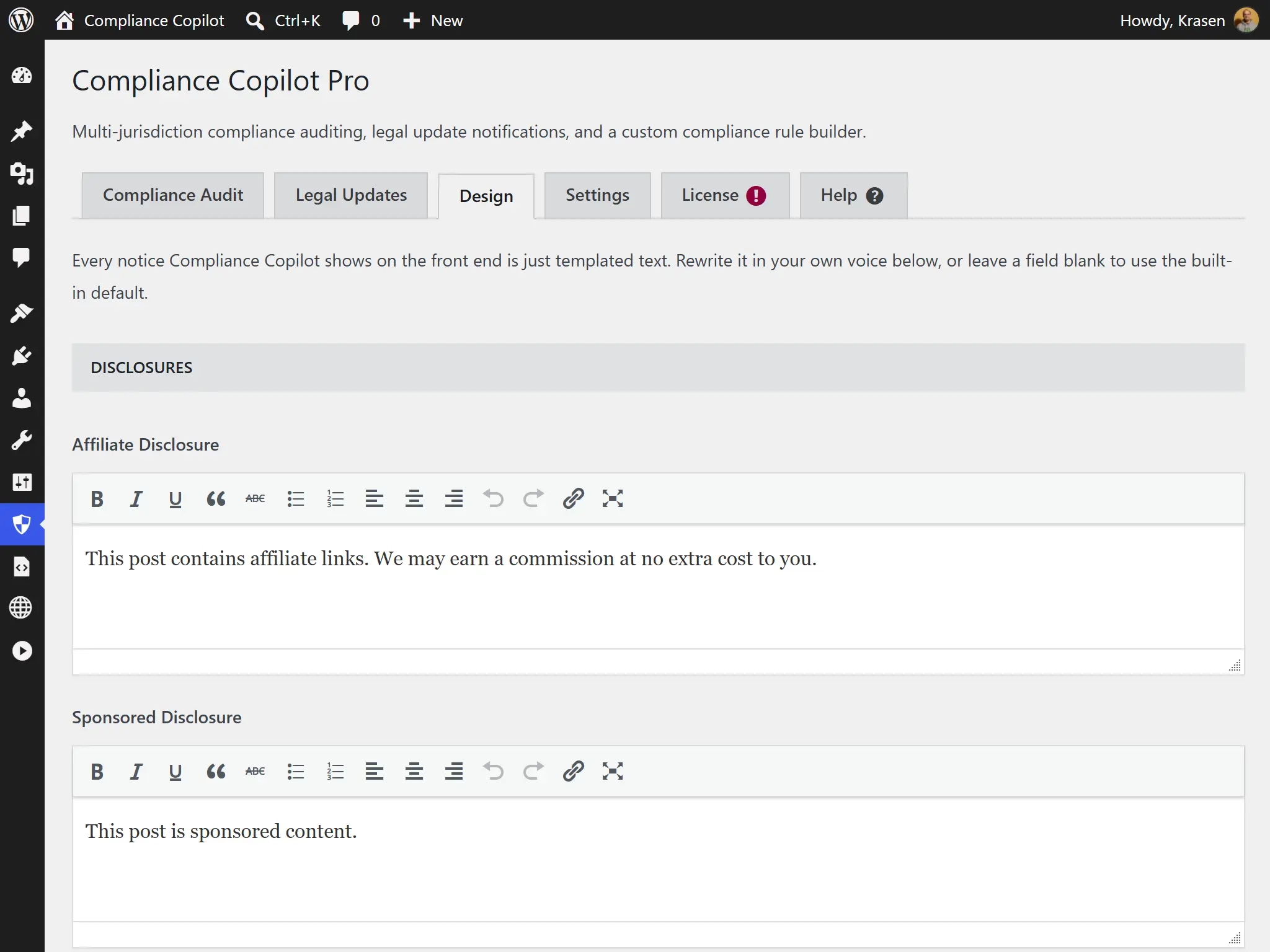Image resolution: width=1270 pixels, height=952 pixels.
Task: Open the code snippets sidebar icon
Action: tap(22, 566)
